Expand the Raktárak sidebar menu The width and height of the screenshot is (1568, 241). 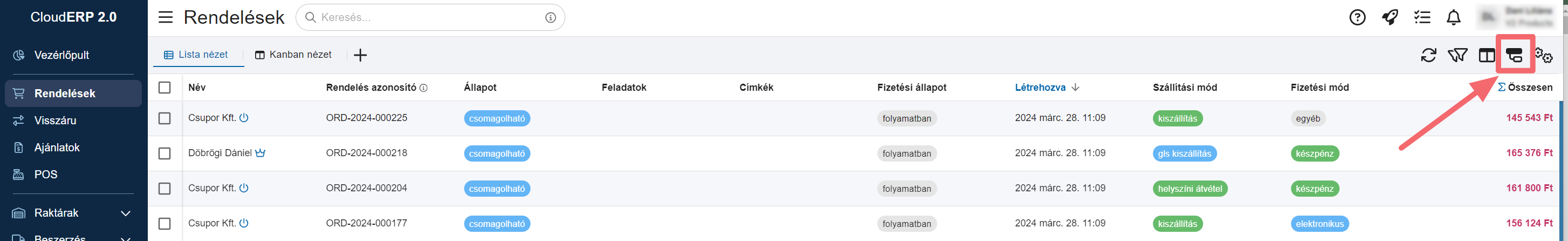pyautogui.click(x=73, y=213)
